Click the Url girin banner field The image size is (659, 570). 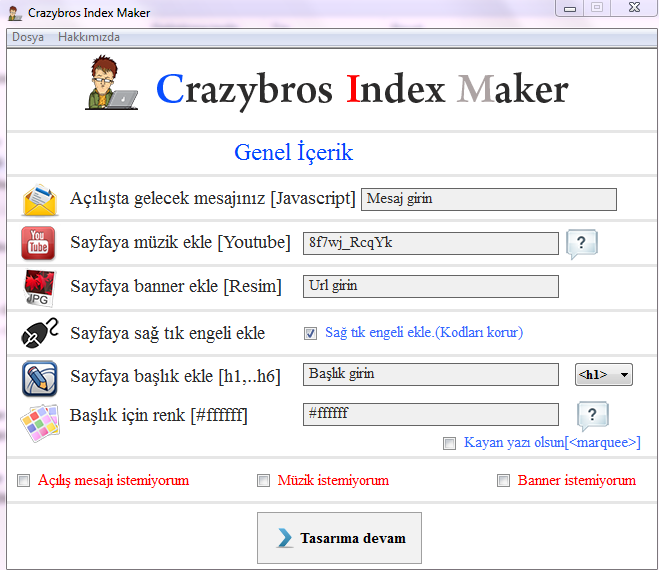pyautogui.click(x=431, y=286)
